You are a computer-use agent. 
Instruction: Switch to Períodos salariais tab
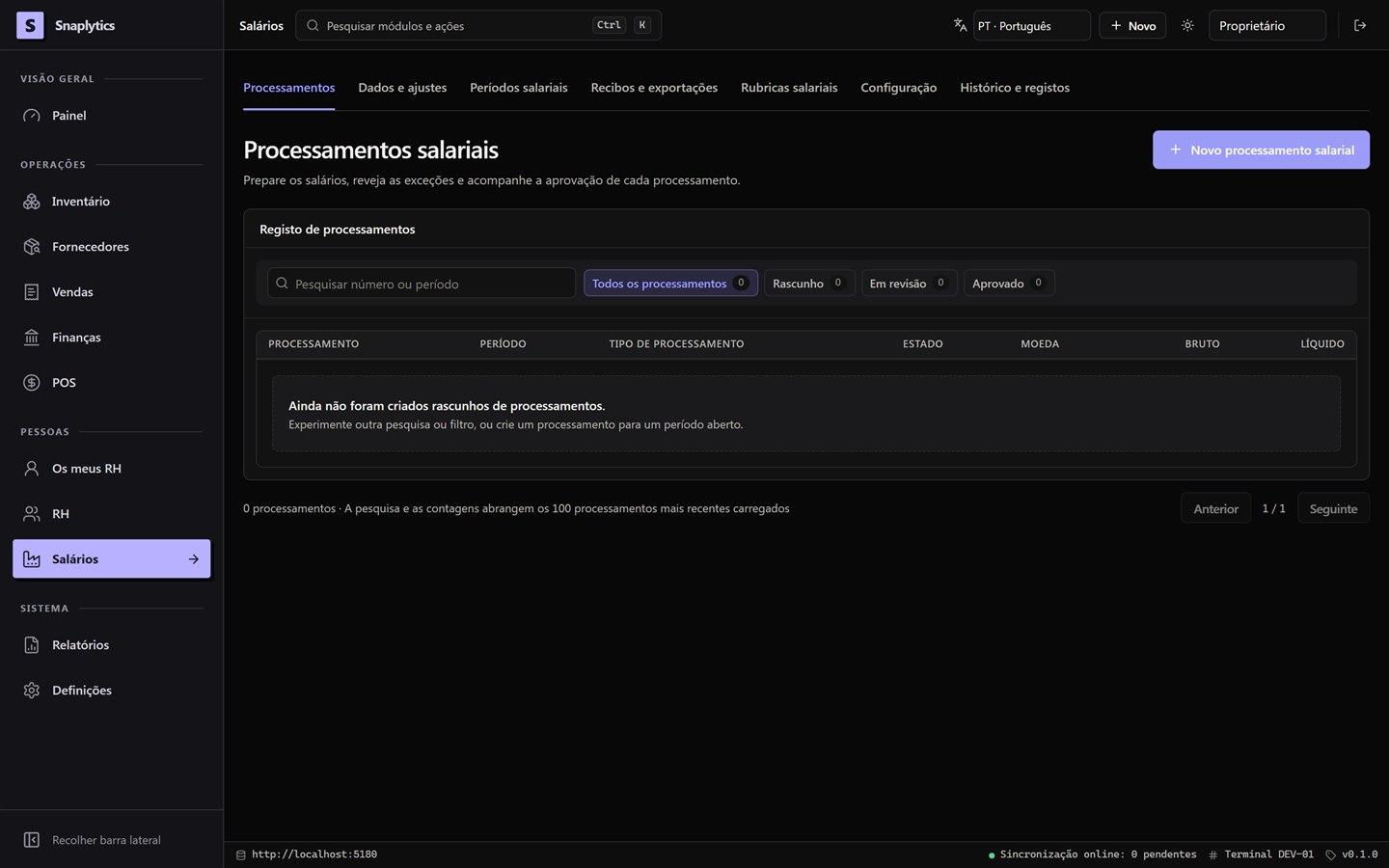(x=519, y=88)
